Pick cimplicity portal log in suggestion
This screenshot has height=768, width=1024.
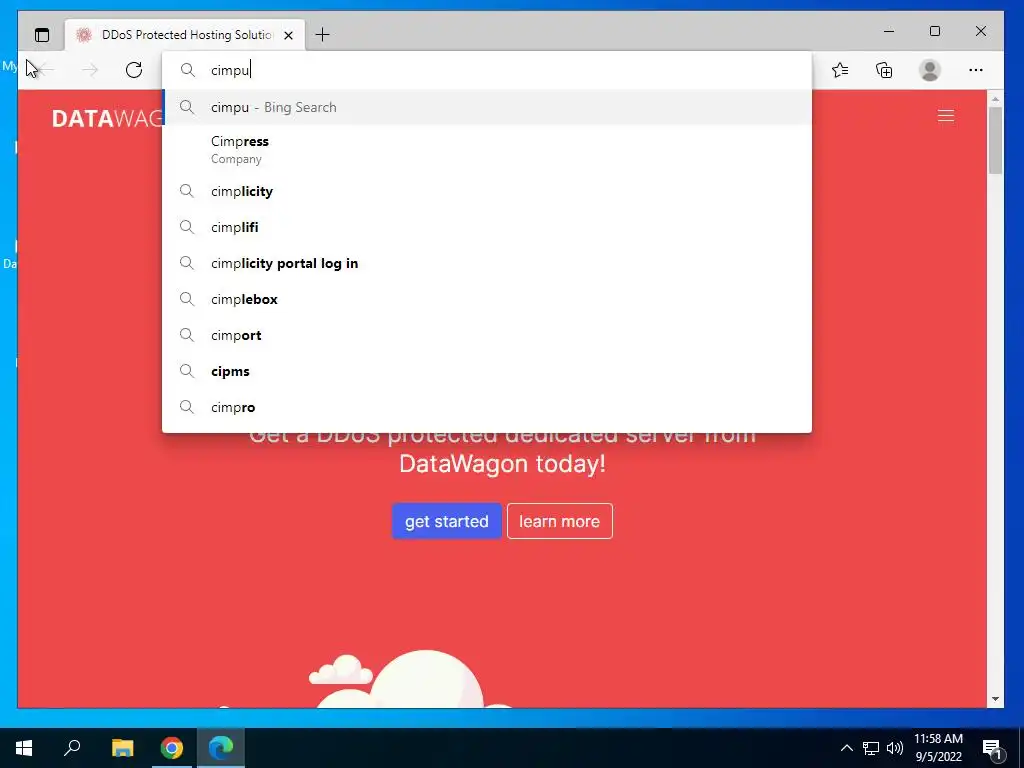487,263
